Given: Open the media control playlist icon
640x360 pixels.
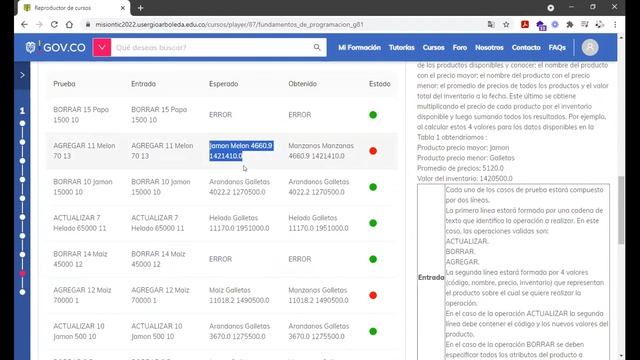Looking at the screenshot, I should pos(584,24).
